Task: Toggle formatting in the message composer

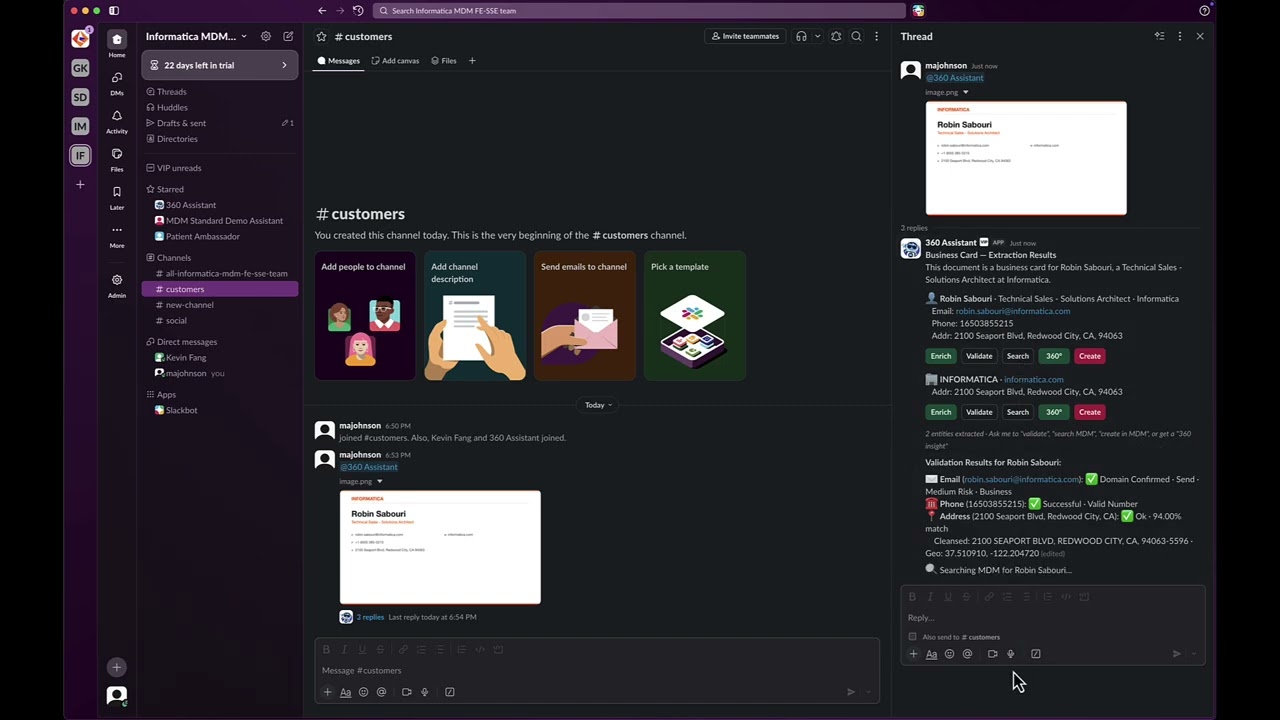Action: click(x=345, y=692)
